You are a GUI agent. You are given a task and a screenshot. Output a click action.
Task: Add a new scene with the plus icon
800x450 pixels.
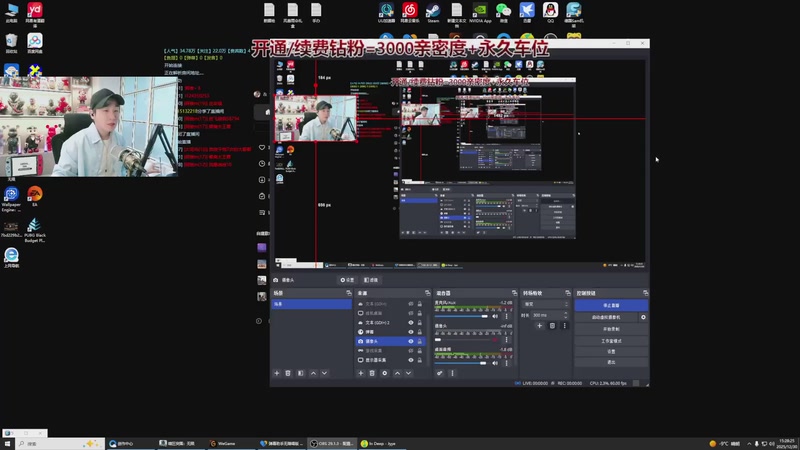277,373
